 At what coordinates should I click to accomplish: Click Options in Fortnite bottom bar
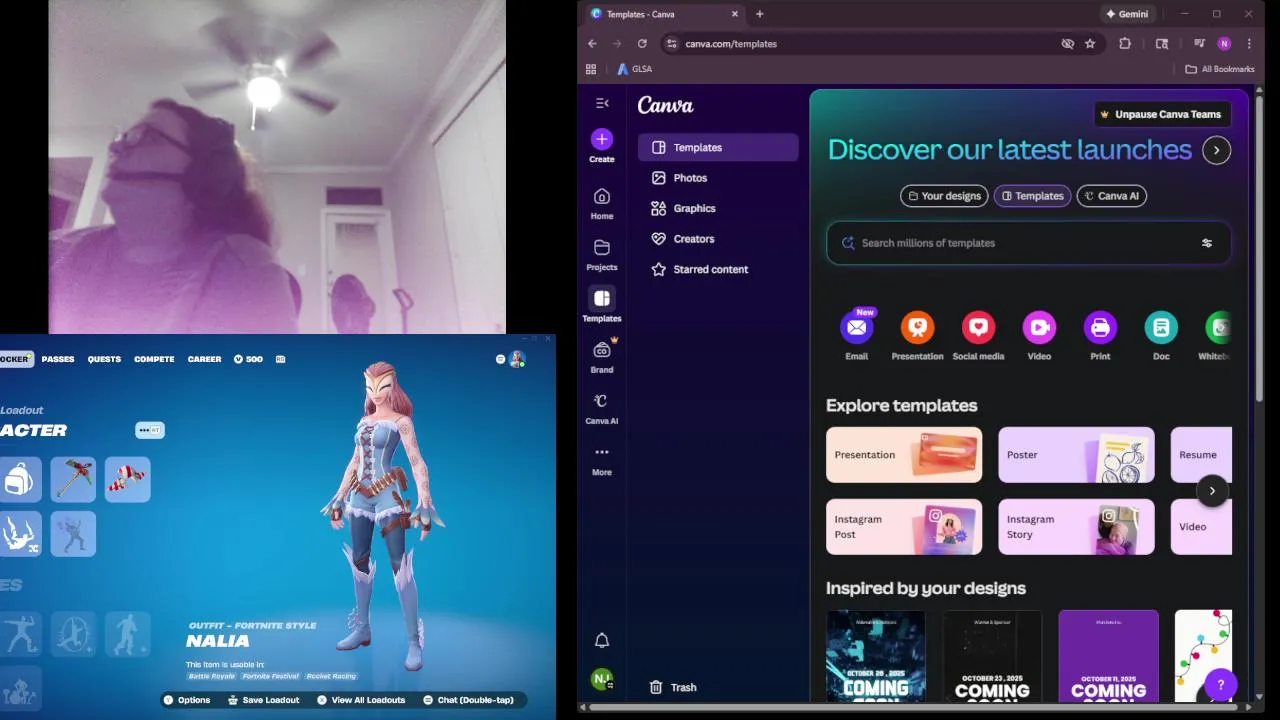coord(187,700)
